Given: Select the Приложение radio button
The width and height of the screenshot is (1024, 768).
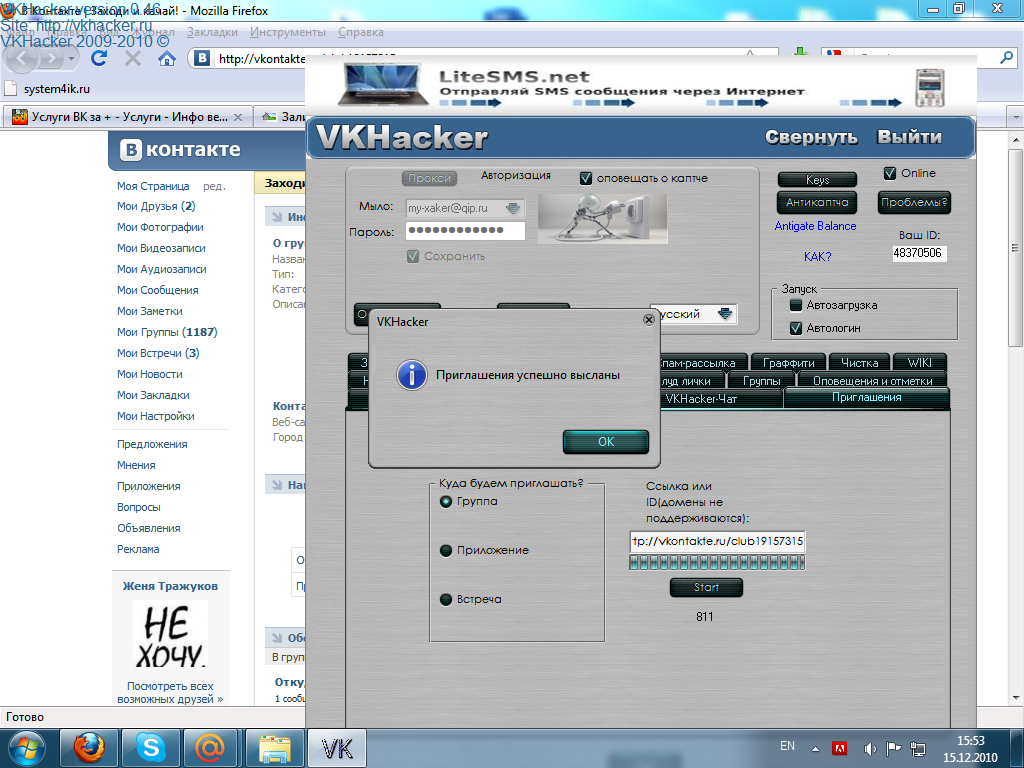Looking at the screenshot, I should pyautogui.click(x=446, y=551).
